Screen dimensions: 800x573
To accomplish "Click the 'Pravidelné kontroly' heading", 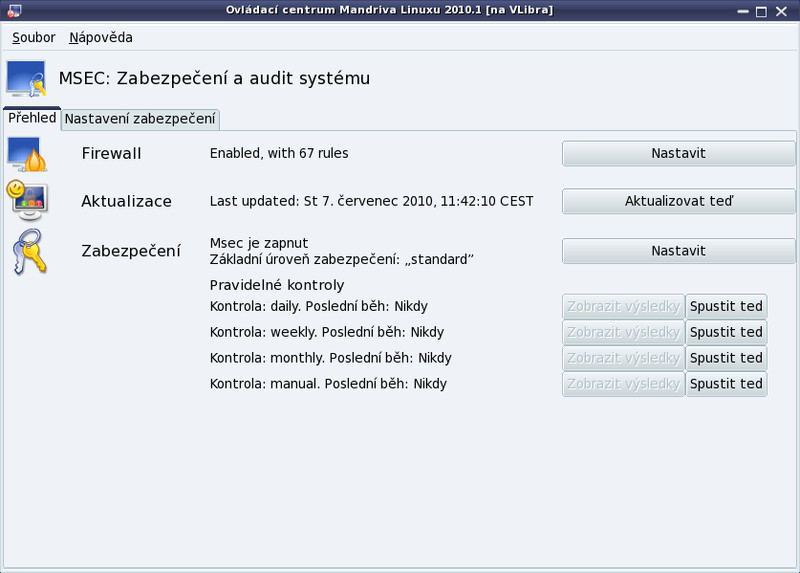I will point(277,285).
